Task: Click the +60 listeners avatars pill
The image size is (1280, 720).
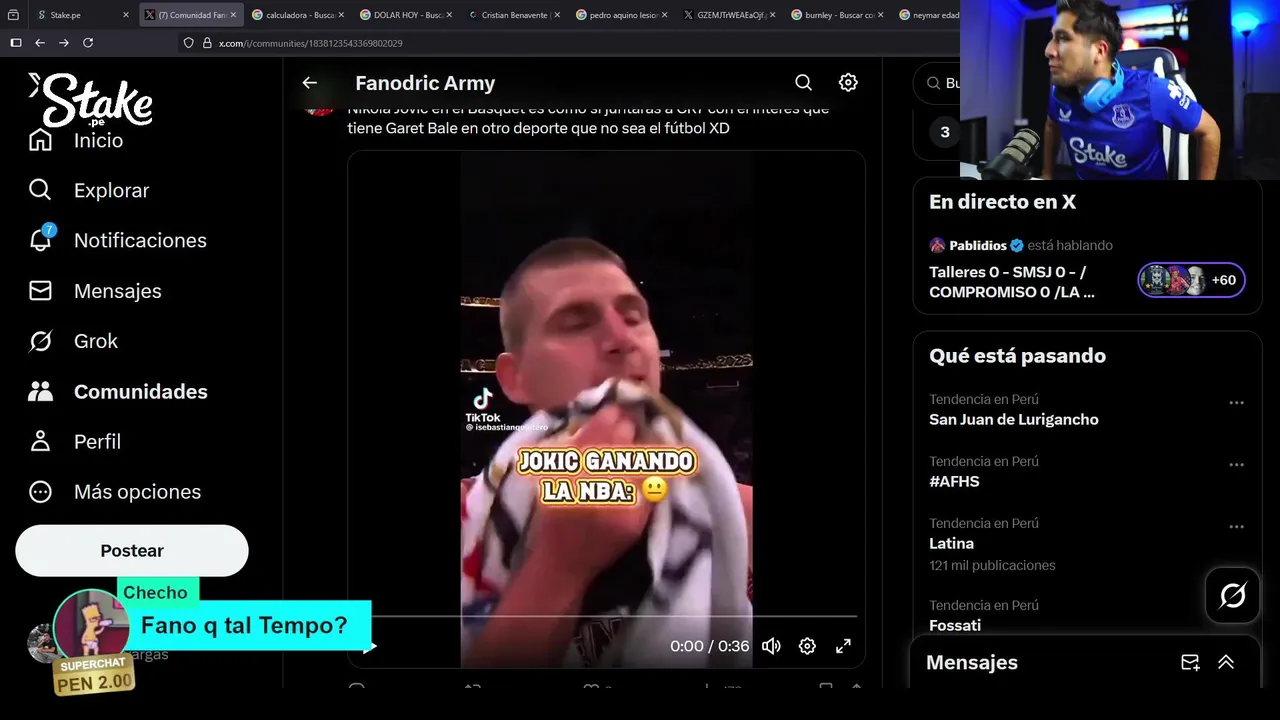Action: pyautogui.click(x=1191, y=280)
